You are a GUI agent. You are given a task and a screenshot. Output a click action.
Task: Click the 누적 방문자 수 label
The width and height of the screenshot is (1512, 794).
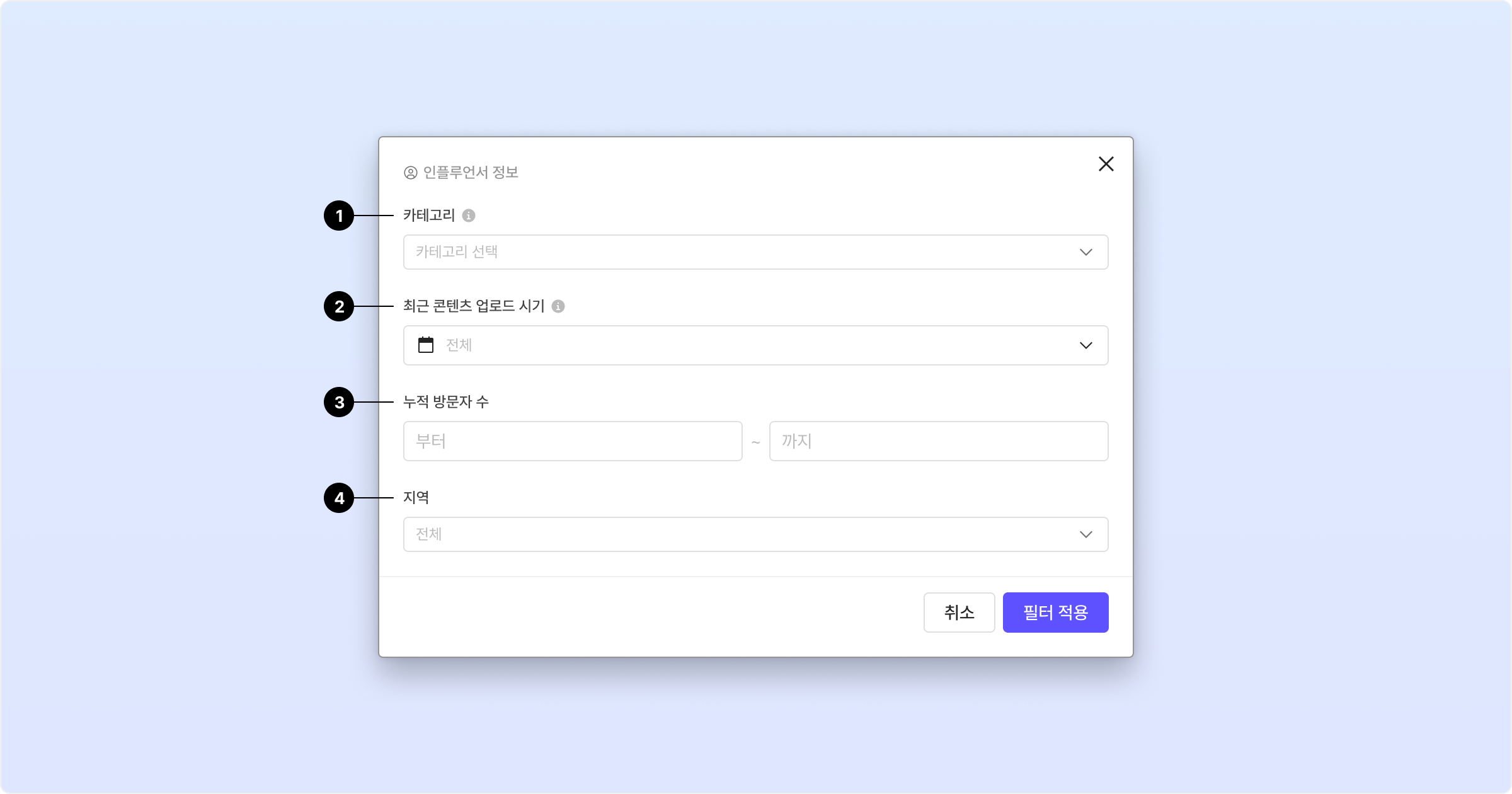click(x=446, y=402)
